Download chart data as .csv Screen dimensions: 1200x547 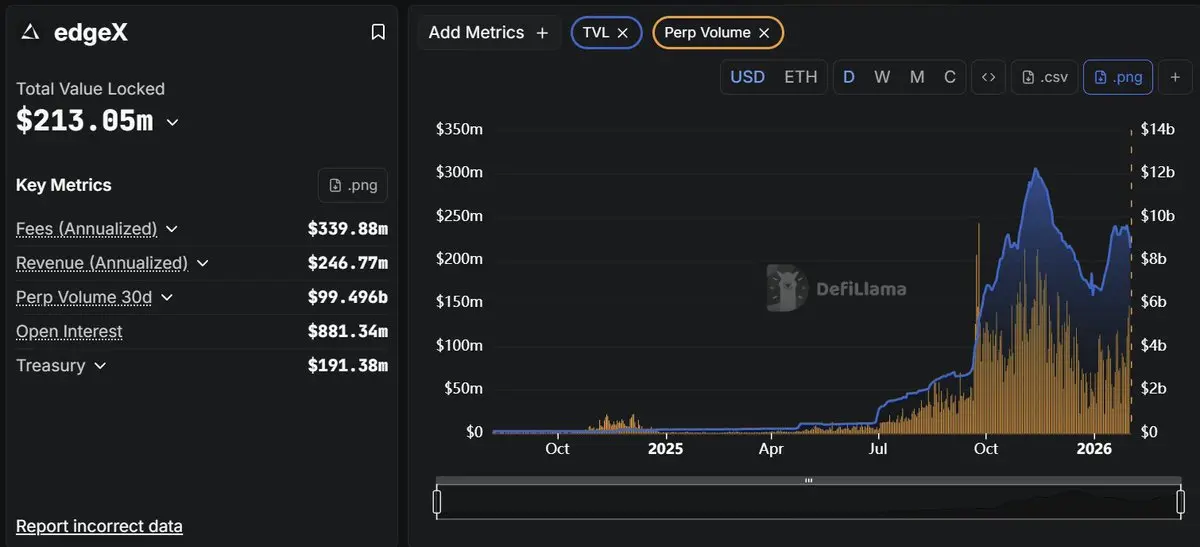click(1043, 77)
